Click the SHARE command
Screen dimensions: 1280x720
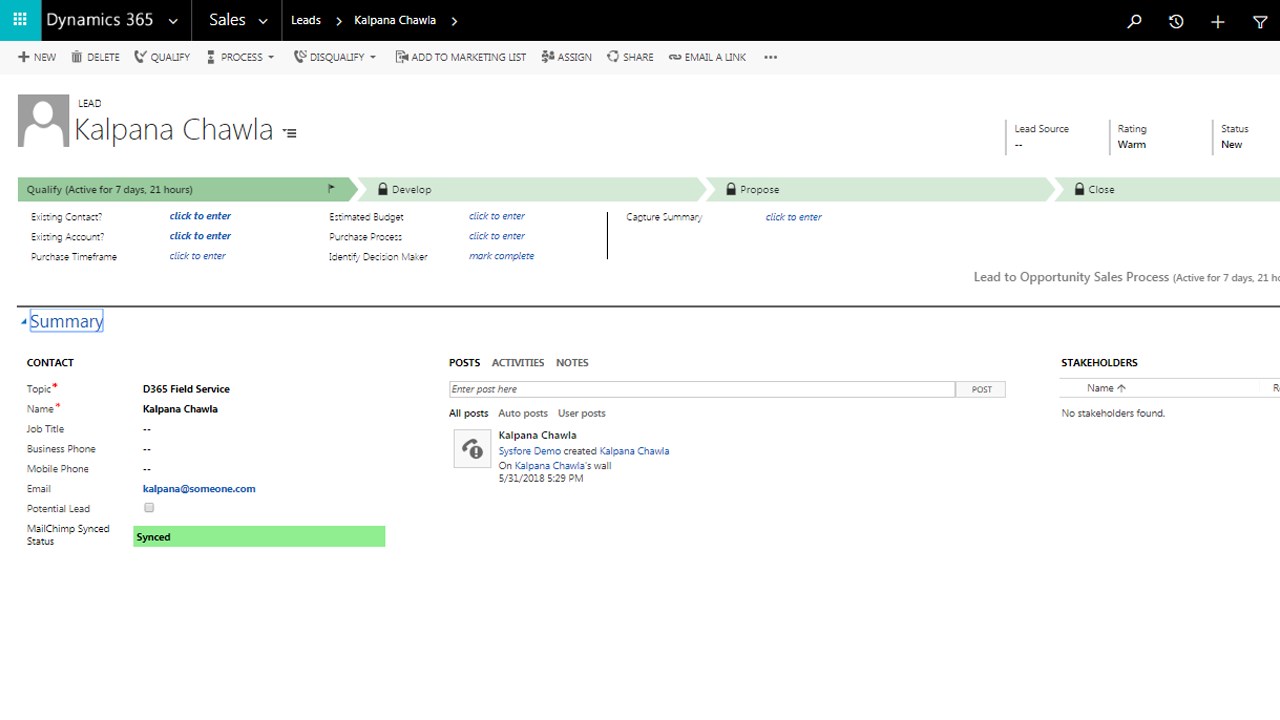tap(630, 57)
